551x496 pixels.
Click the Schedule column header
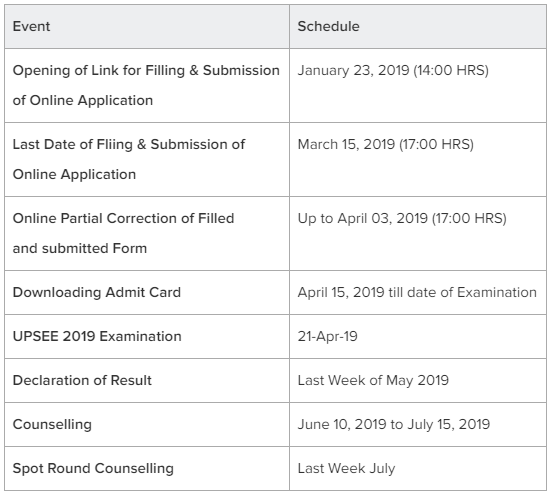418,26
